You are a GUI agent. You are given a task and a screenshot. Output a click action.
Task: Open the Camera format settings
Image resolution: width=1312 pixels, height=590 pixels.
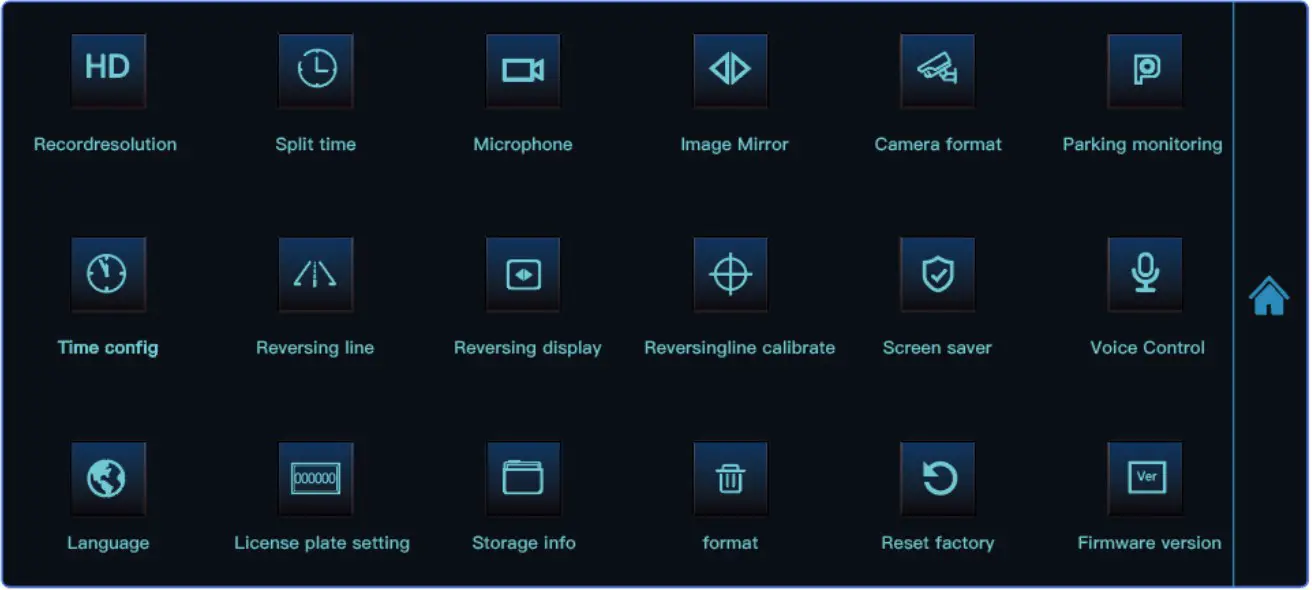click(937, 70)
